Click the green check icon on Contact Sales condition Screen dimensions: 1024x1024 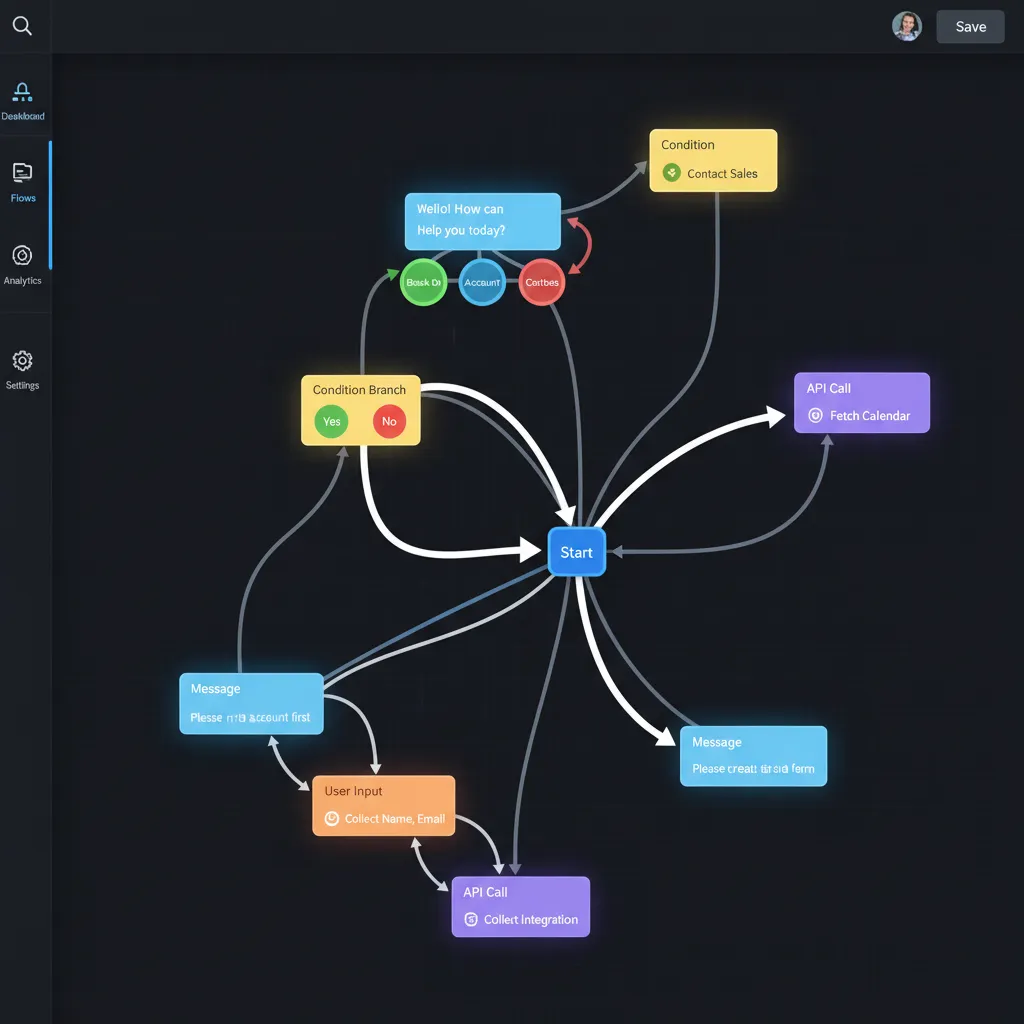(x=671, y=173)
